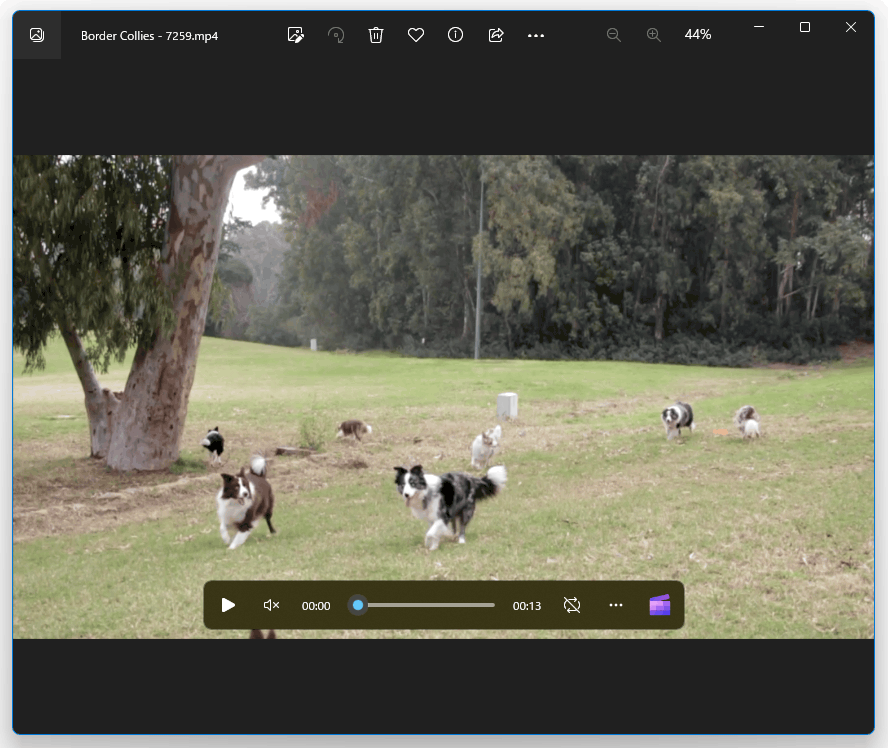Click the zoom in magnifier icon
The image size is (888, 748).
(x=654, y=35)
